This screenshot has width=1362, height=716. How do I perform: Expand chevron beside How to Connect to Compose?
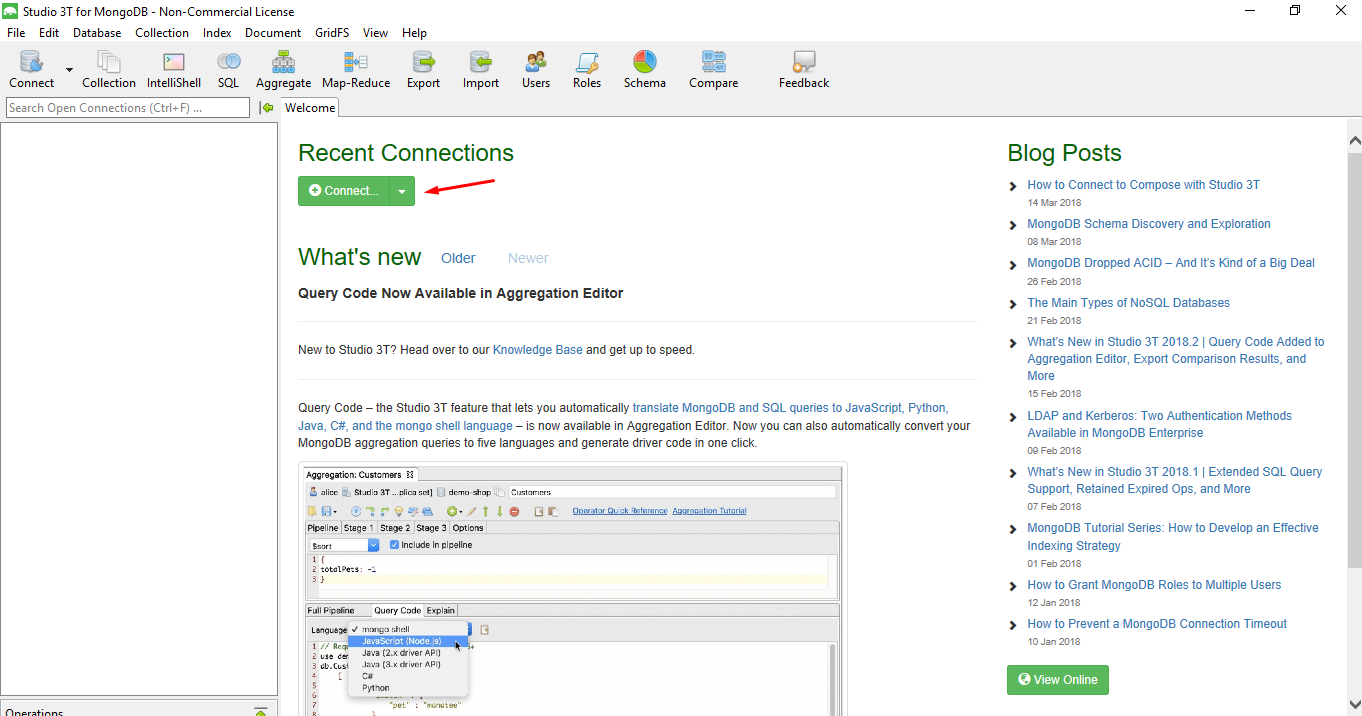coord(1013,186)
